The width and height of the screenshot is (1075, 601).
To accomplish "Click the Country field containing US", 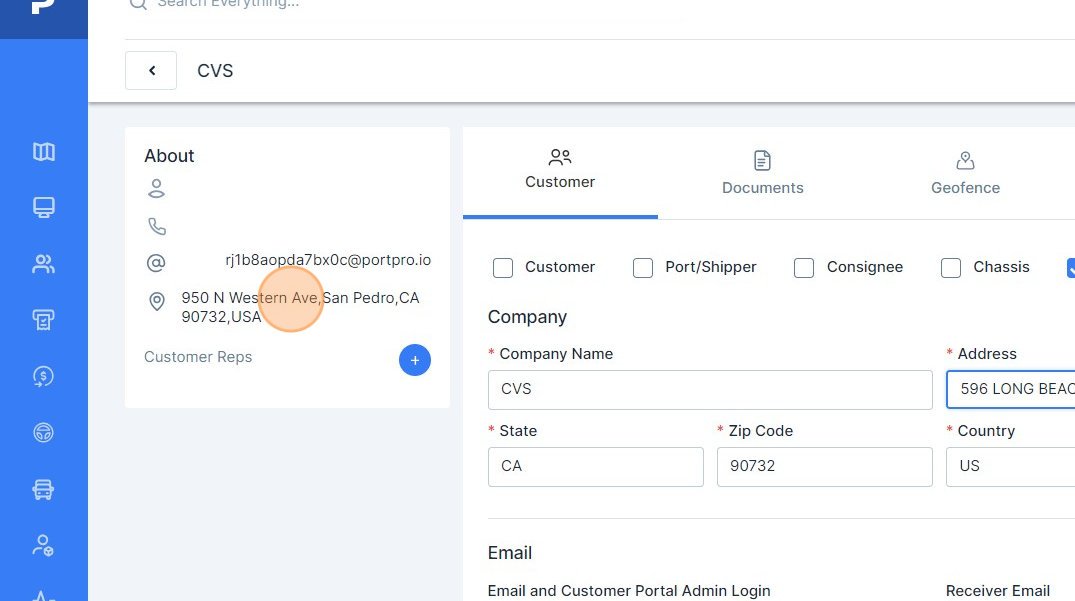I will [1011, 467].
